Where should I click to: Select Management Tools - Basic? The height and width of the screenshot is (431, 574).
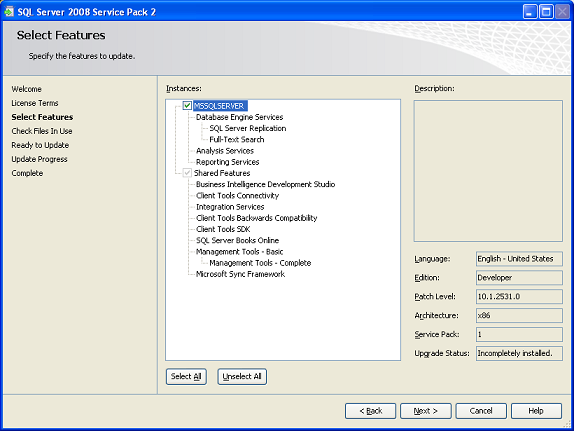pos(239,252)
